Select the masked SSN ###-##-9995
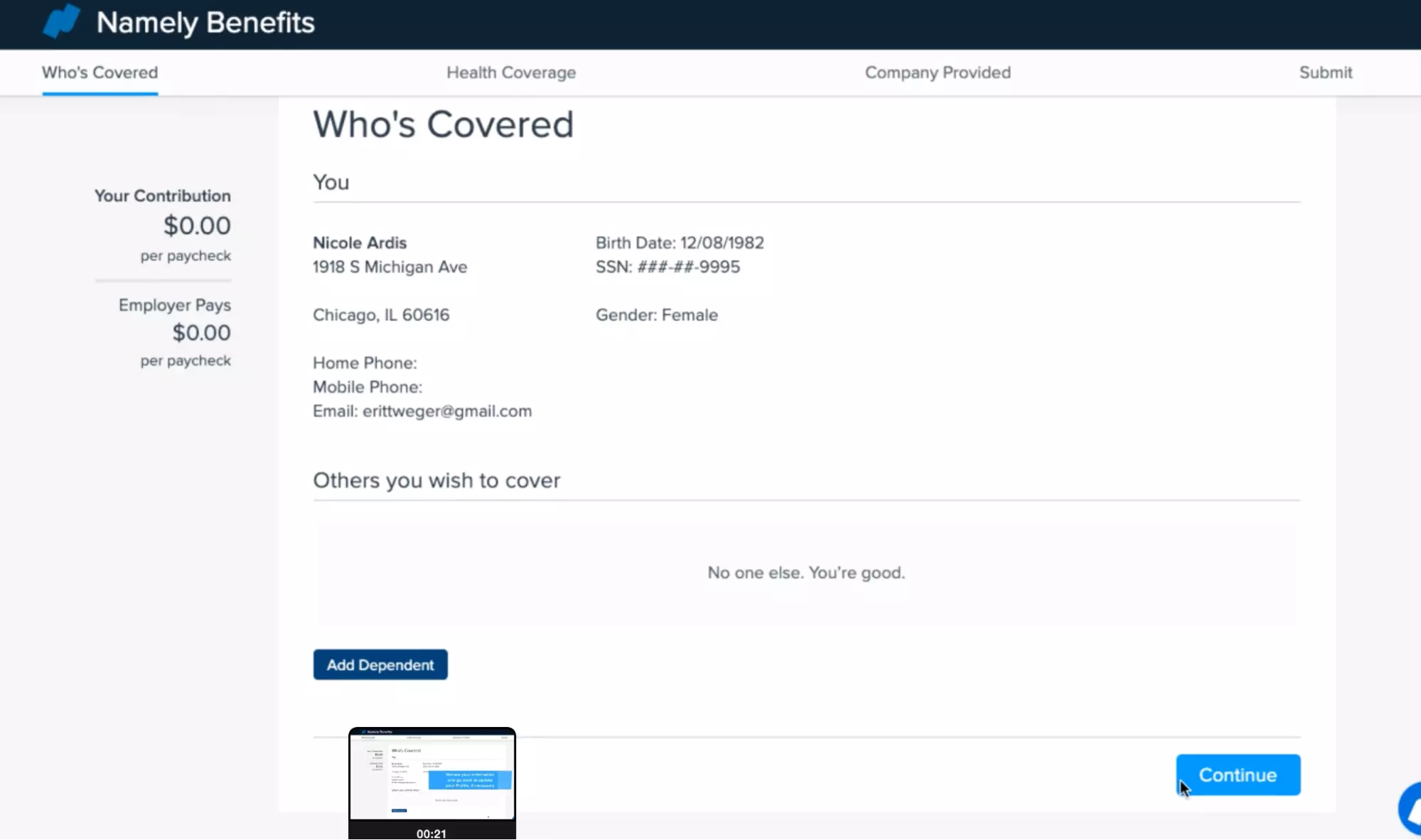Screen dimensions: 1421x840 pos(667,267)
